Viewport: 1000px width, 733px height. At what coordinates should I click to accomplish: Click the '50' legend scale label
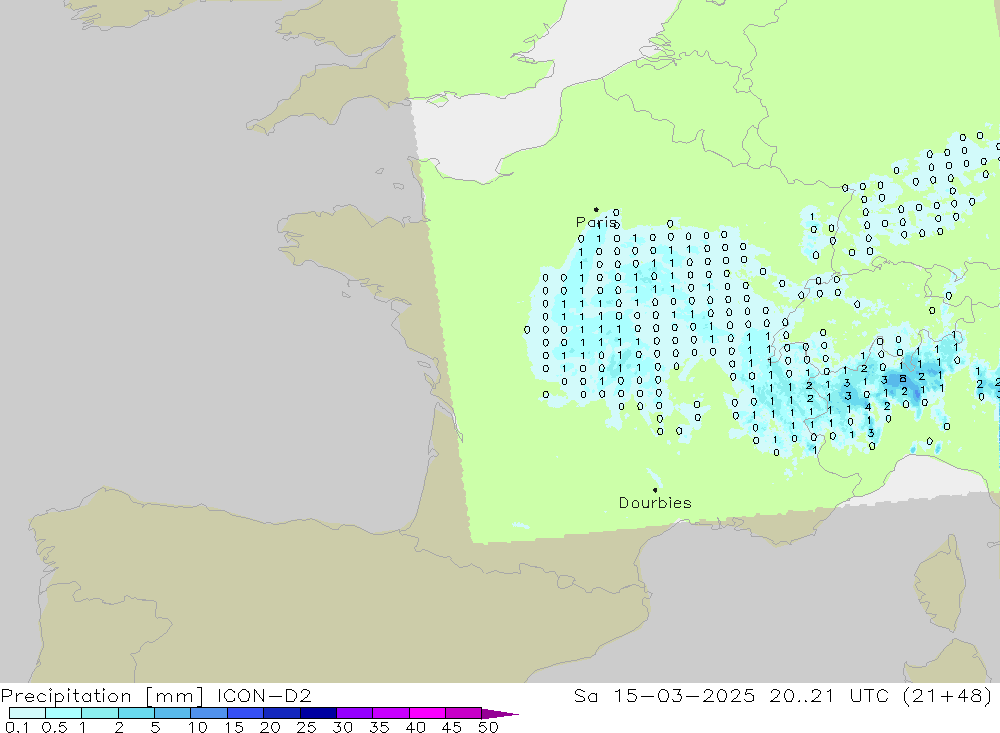(488, 727)
